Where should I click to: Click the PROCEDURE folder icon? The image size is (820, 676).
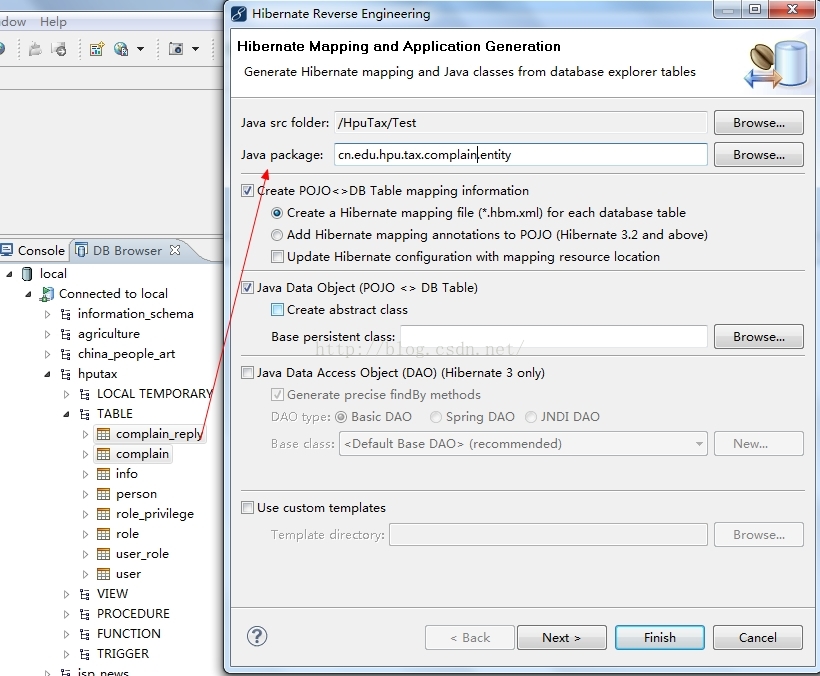(x=84, y=614)
